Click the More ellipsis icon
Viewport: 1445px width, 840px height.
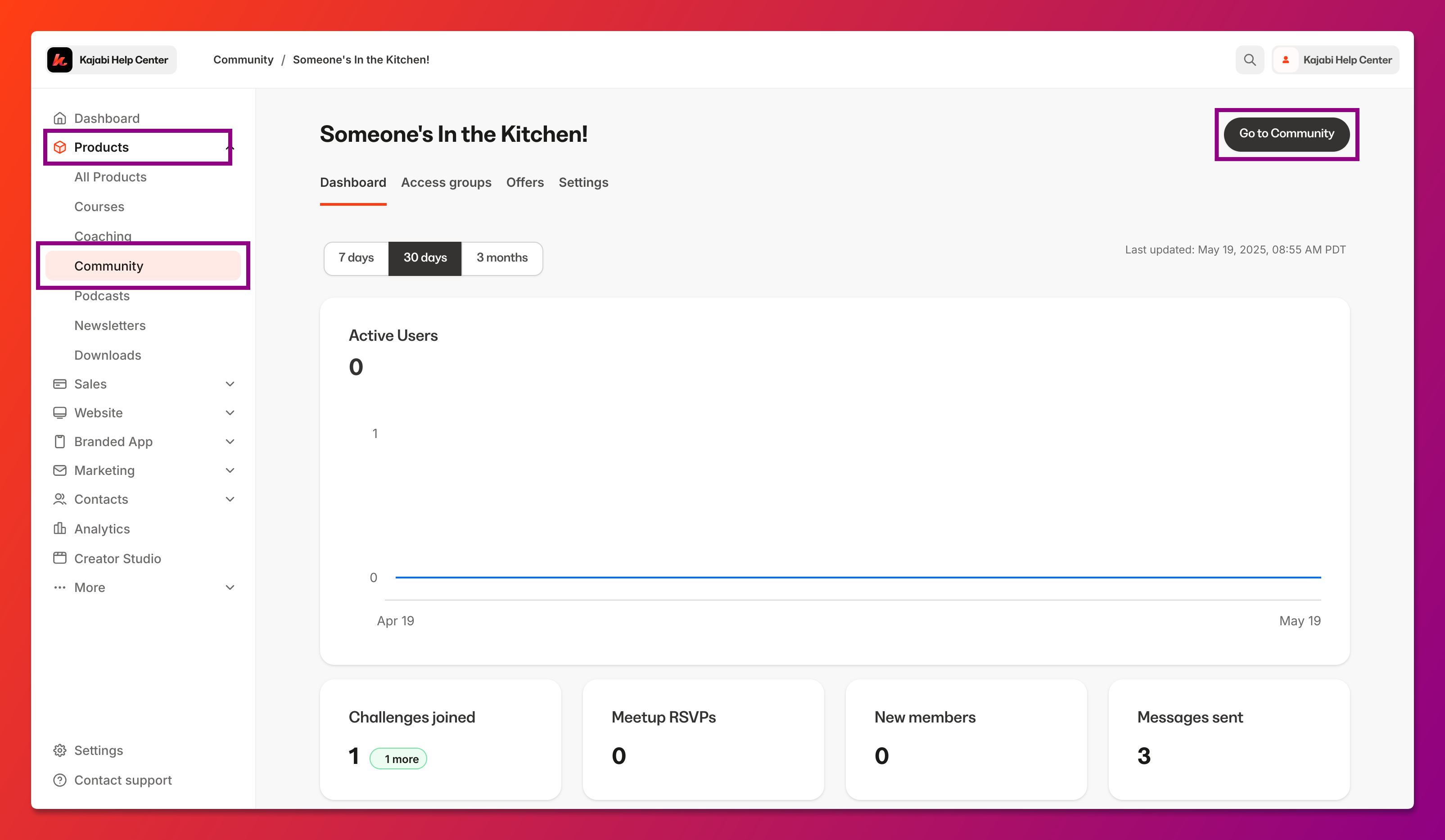[59, 588]
